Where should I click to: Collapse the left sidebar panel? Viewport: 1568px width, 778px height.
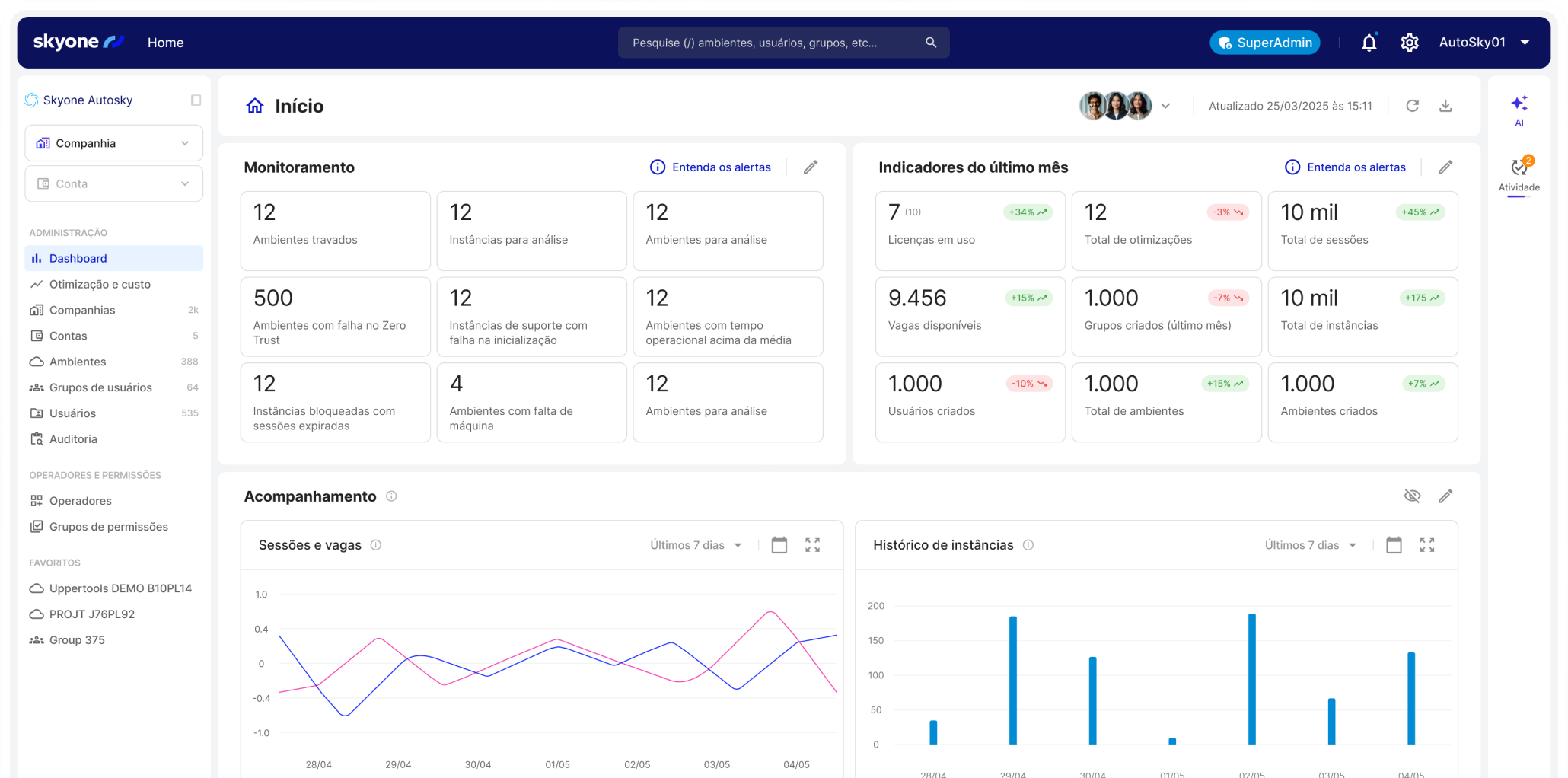196,100
